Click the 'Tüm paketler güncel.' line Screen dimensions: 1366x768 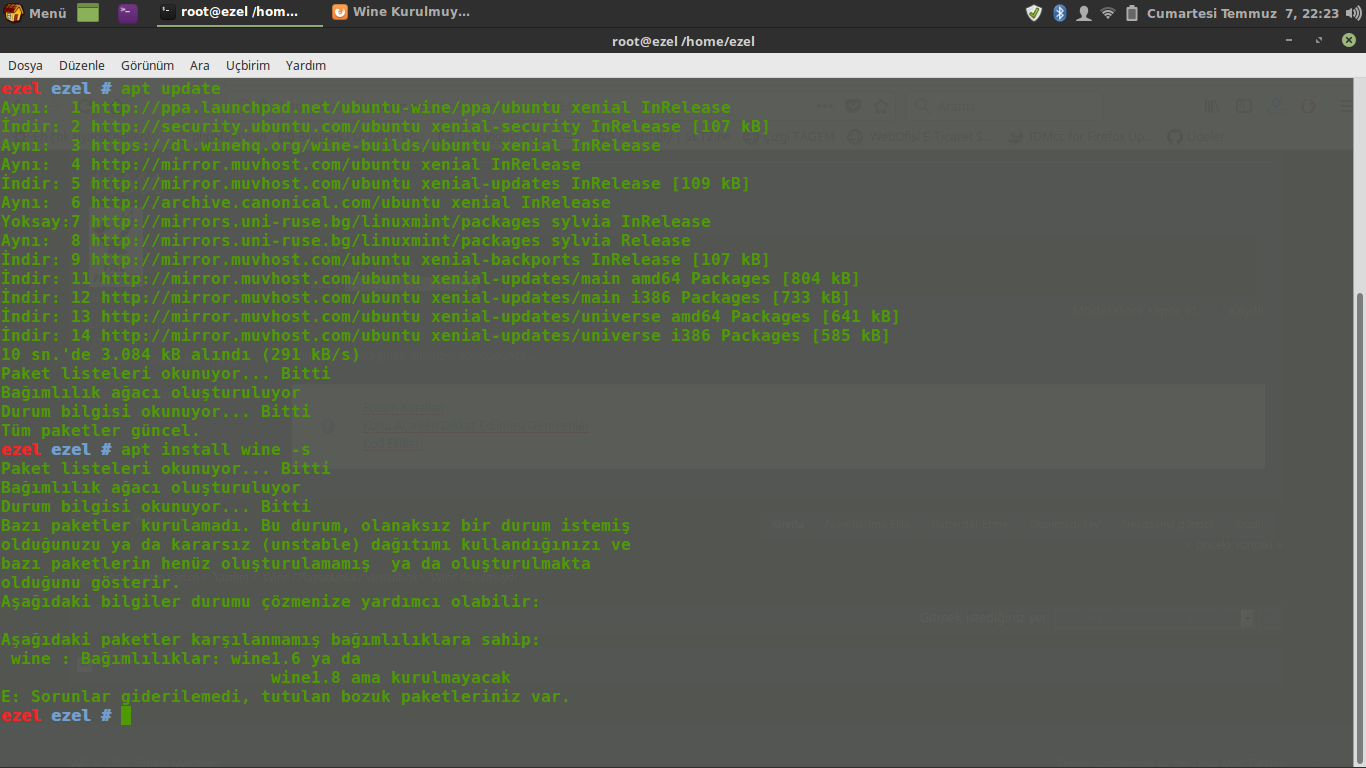(x=101, y=431)
